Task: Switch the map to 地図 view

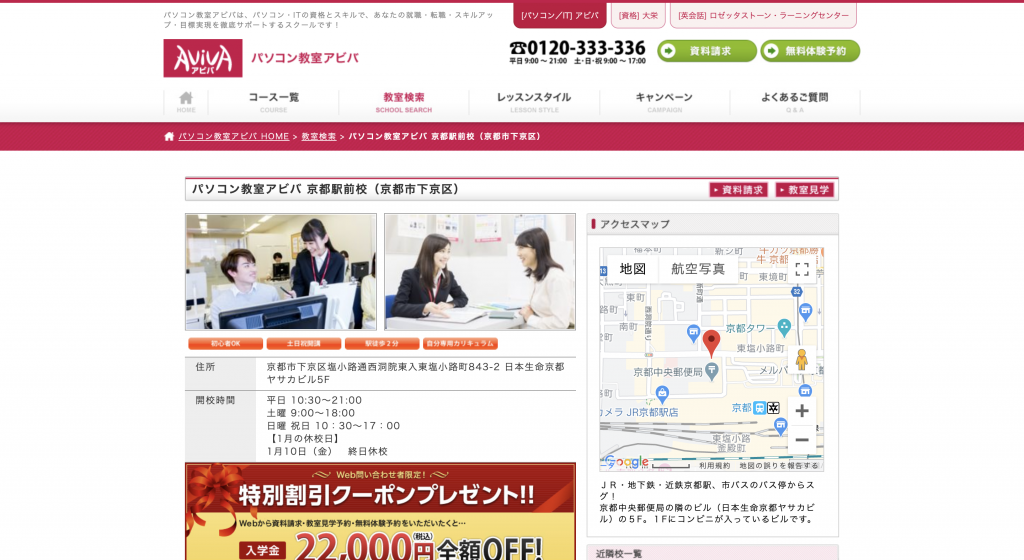Action: [x=632, y=269]
